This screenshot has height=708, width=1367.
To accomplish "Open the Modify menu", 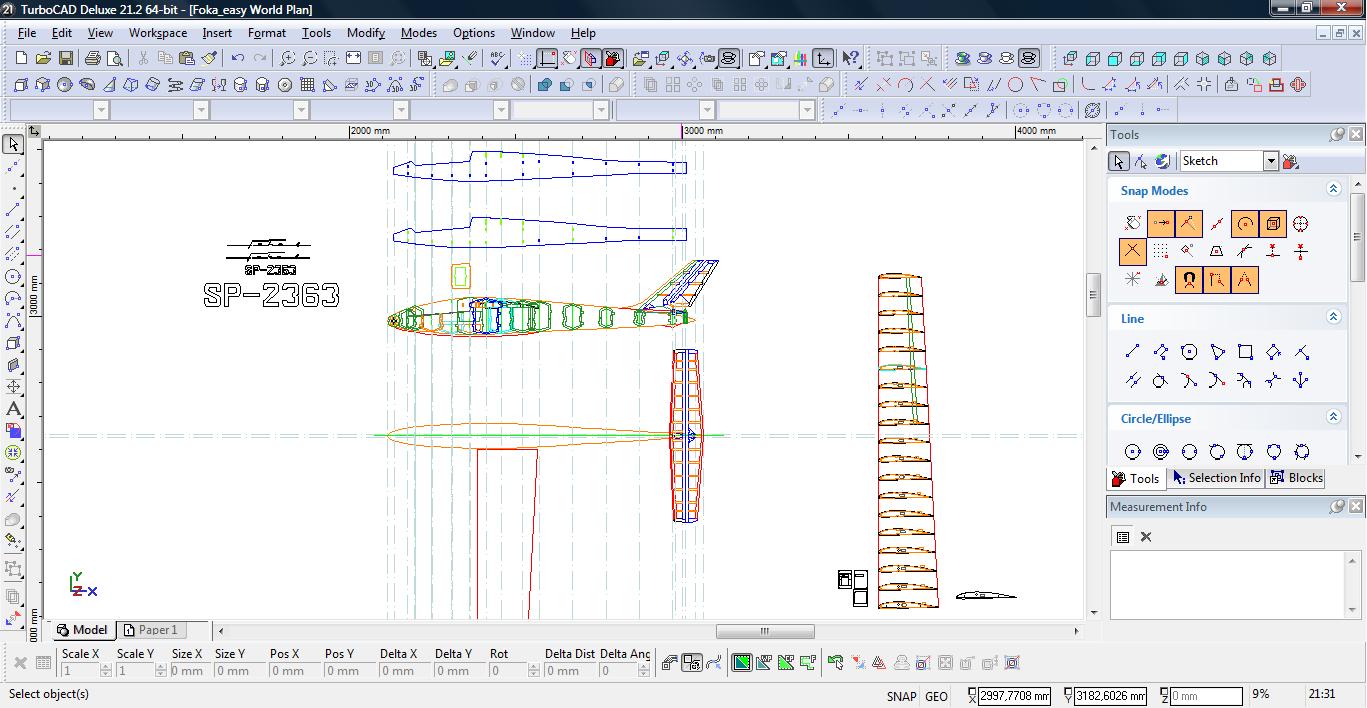I will coord(365,33).
